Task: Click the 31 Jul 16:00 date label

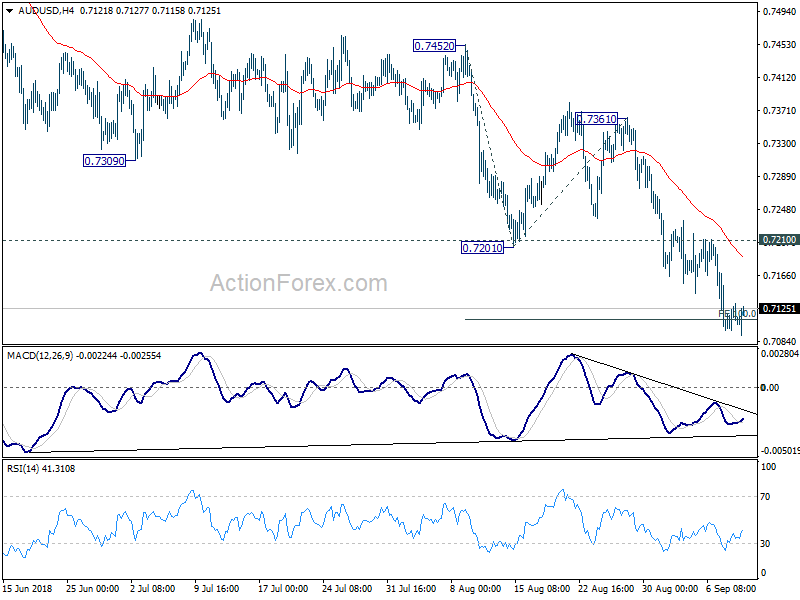Action: (x=411, y=588)
